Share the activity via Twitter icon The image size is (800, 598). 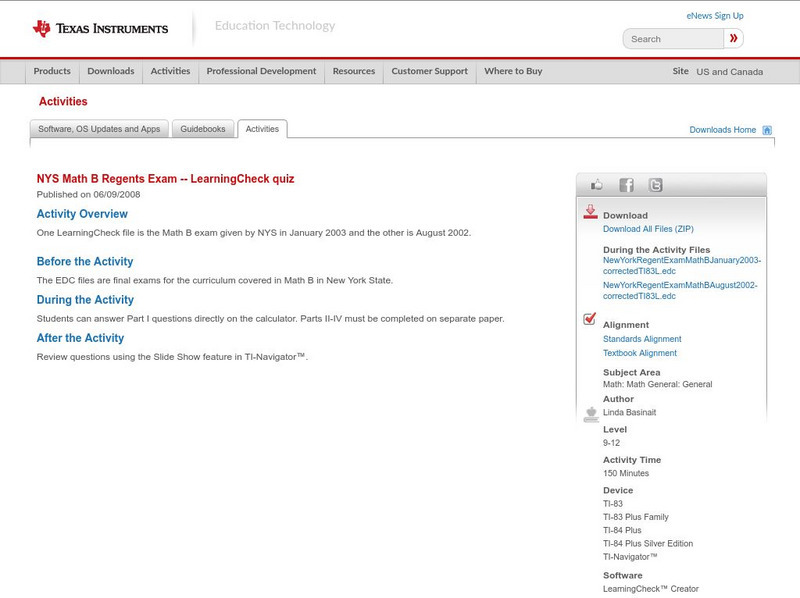tap(655, 185)
